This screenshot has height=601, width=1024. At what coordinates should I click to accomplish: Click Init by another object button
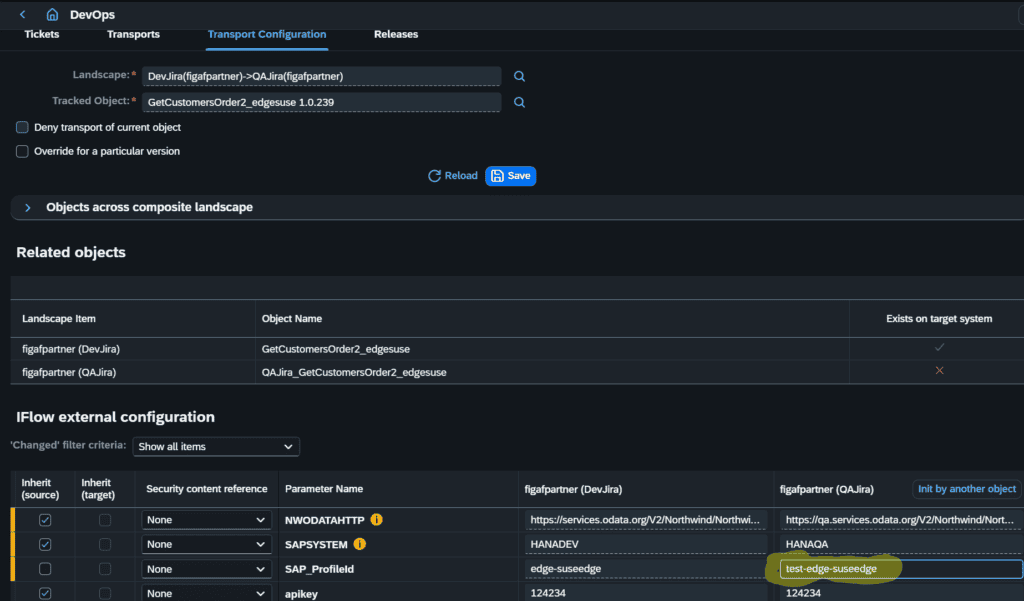click(967, 489)
